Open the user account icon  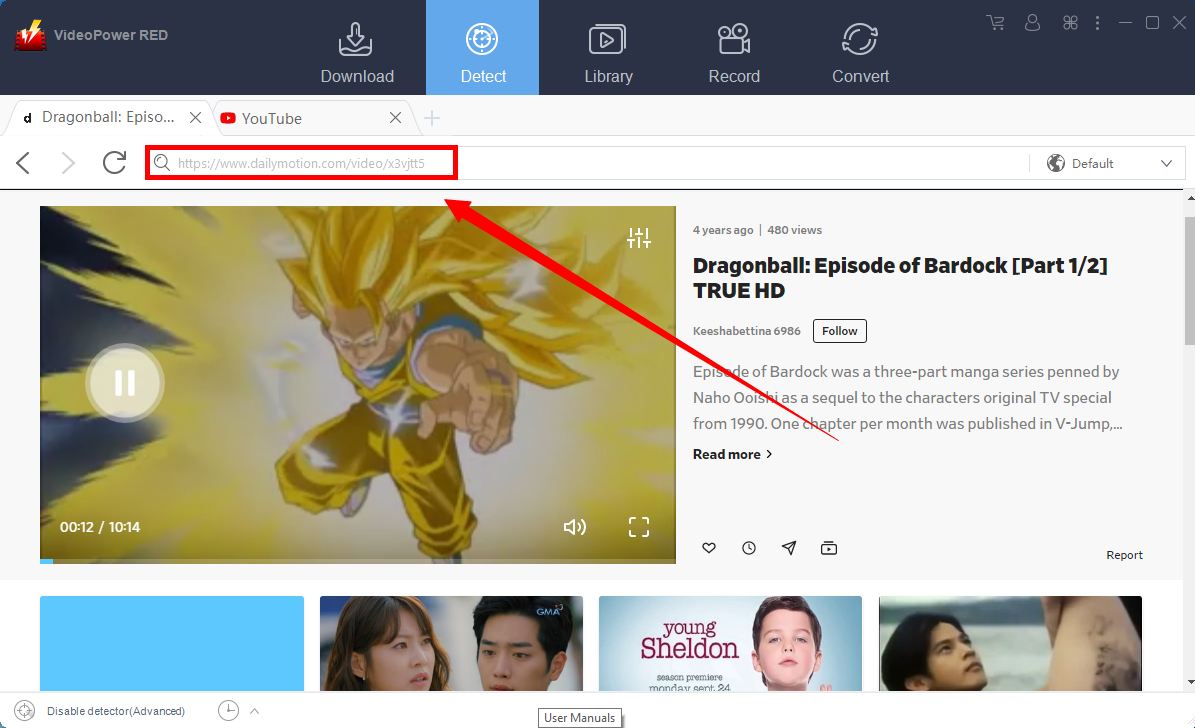[x=1032, y=23]
